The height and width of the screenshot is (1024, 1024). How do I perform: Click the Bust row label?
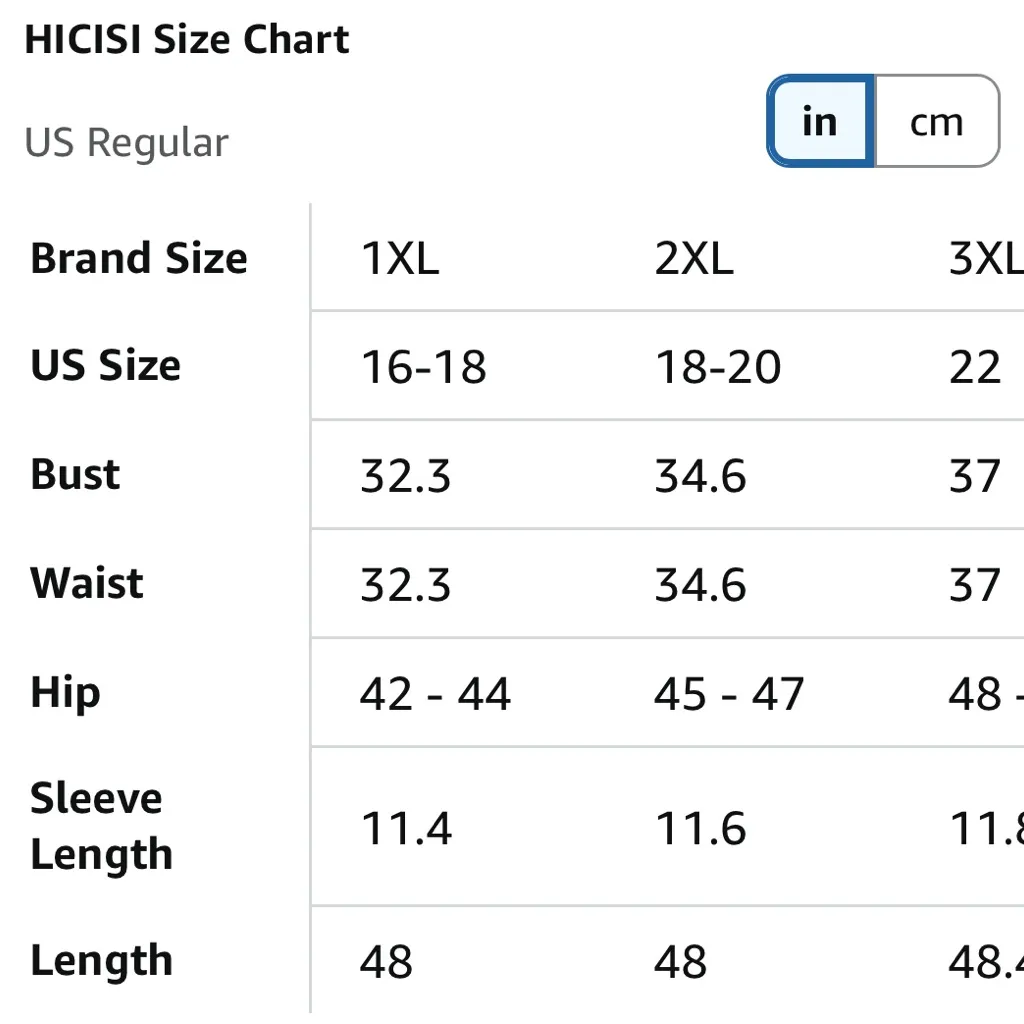[73, 475]
